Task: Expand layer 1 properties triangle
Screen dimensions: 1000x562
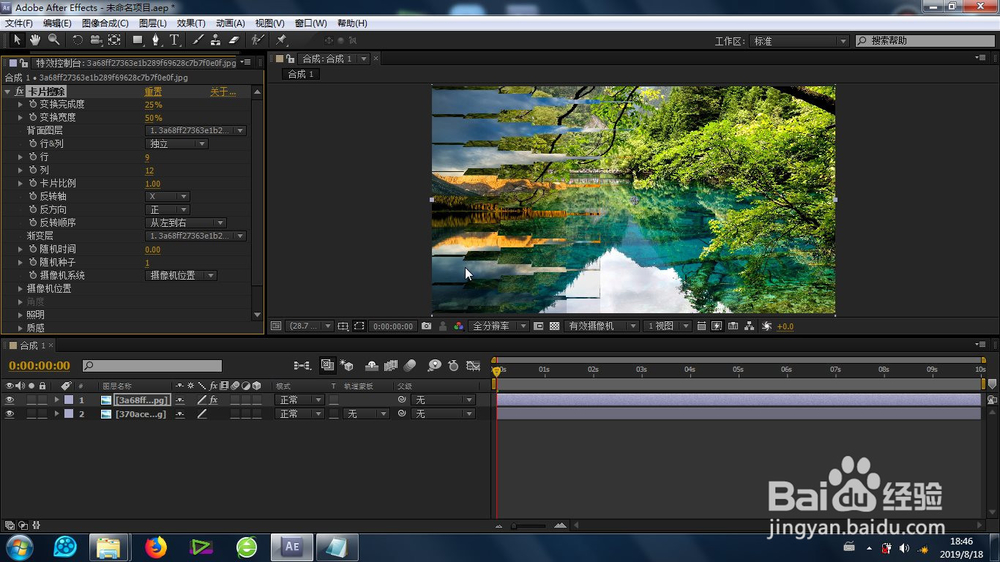Action: click(57, 400)
